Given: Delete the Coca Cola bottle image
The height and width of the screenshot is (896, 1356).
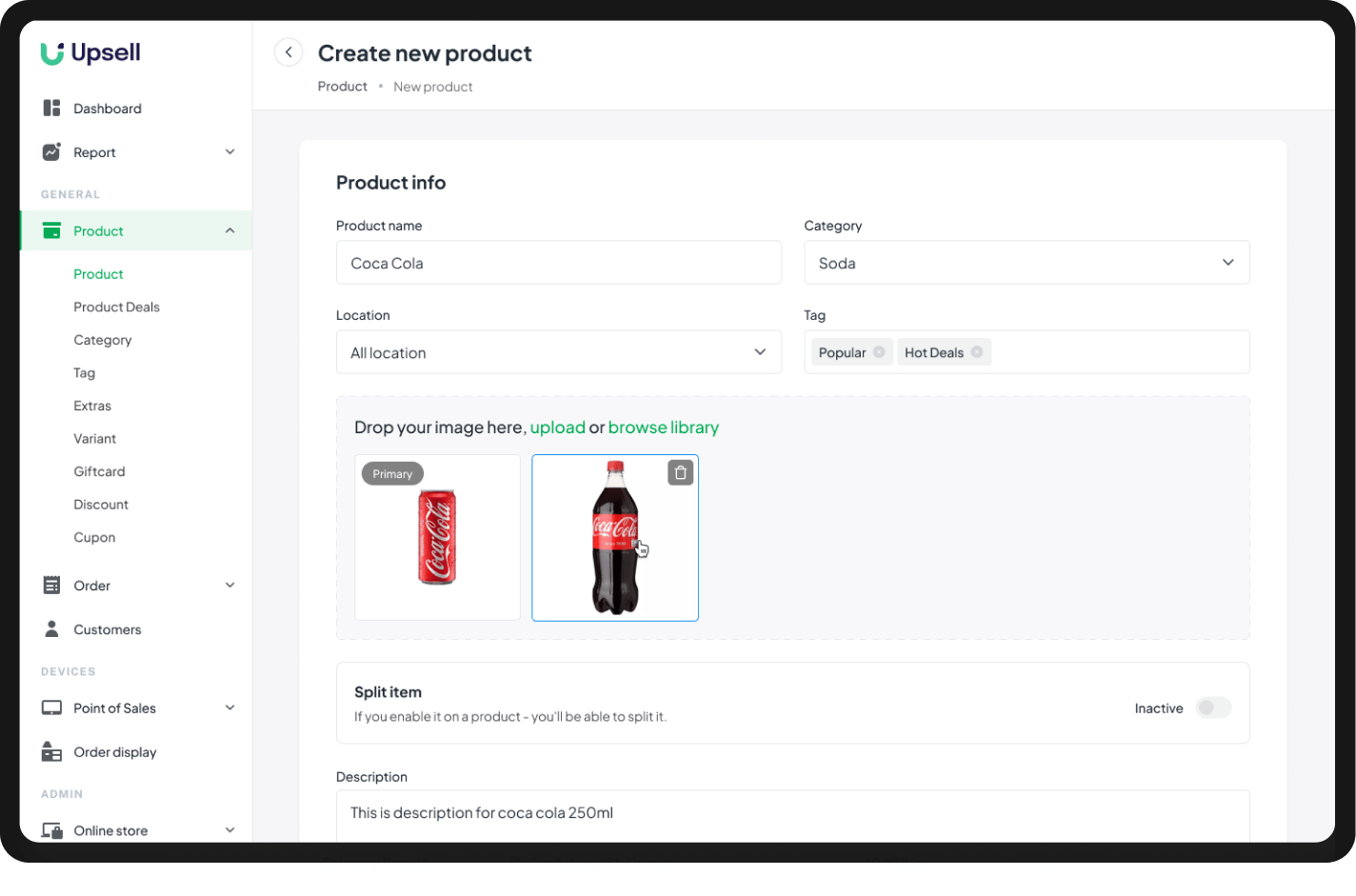Looking at the screenshot, I should 680,472.
